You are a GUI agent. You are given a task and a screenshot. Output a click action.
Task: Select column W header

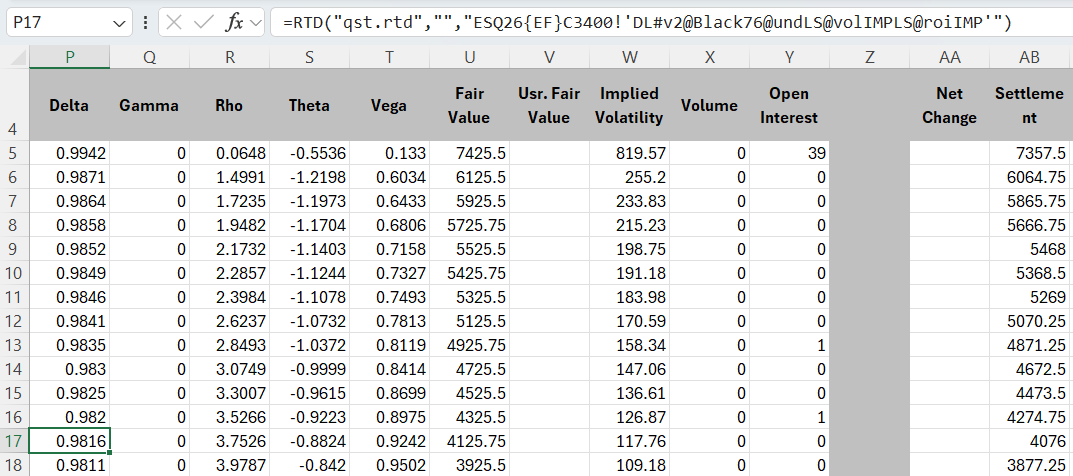click(630, 57)
